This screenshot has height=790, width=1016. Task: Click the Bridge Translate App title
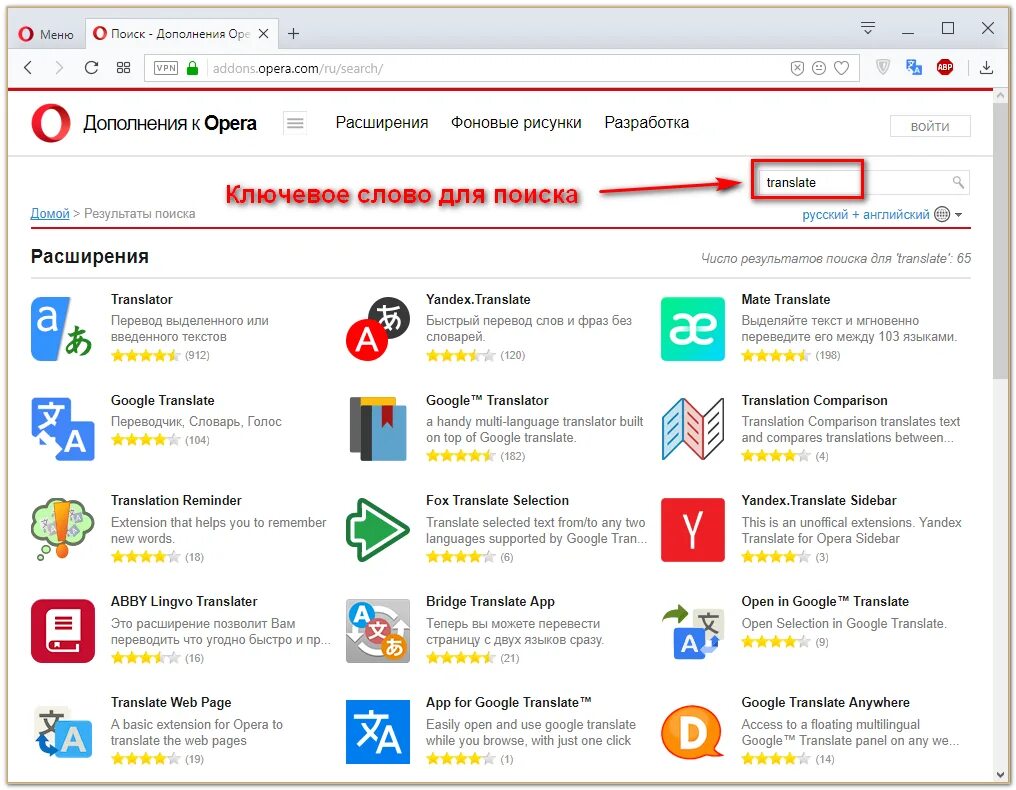click(490, 601)
